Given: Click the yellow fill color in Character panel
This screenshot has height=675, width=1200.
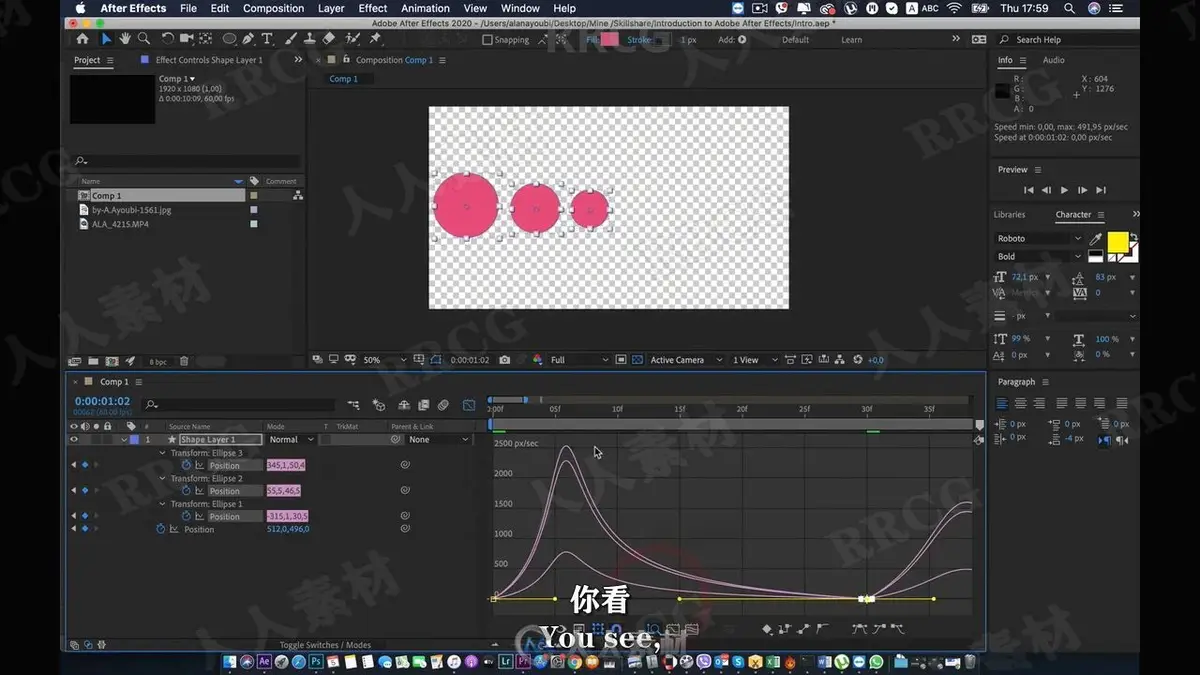Looking at the screenshot, I should pos(1116,241).
